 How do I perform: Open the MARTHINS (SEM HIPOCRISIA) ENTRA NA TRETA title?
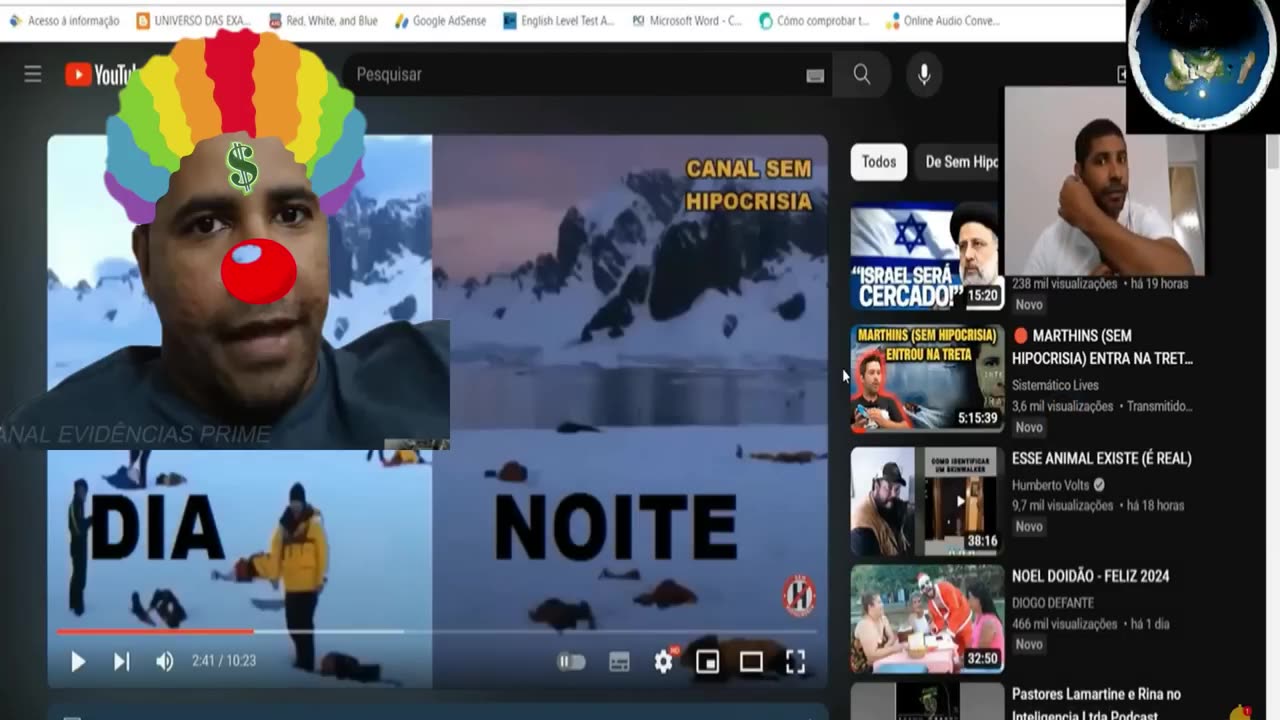(1102, 347)
